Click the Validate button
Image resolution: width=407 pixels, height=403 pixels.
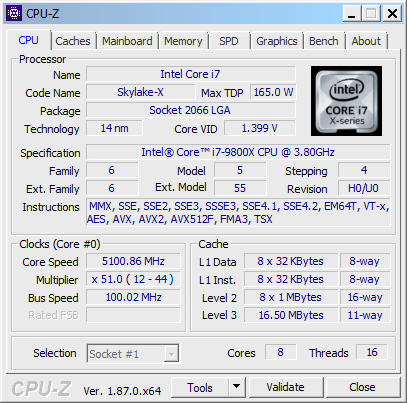click(286, 387)
